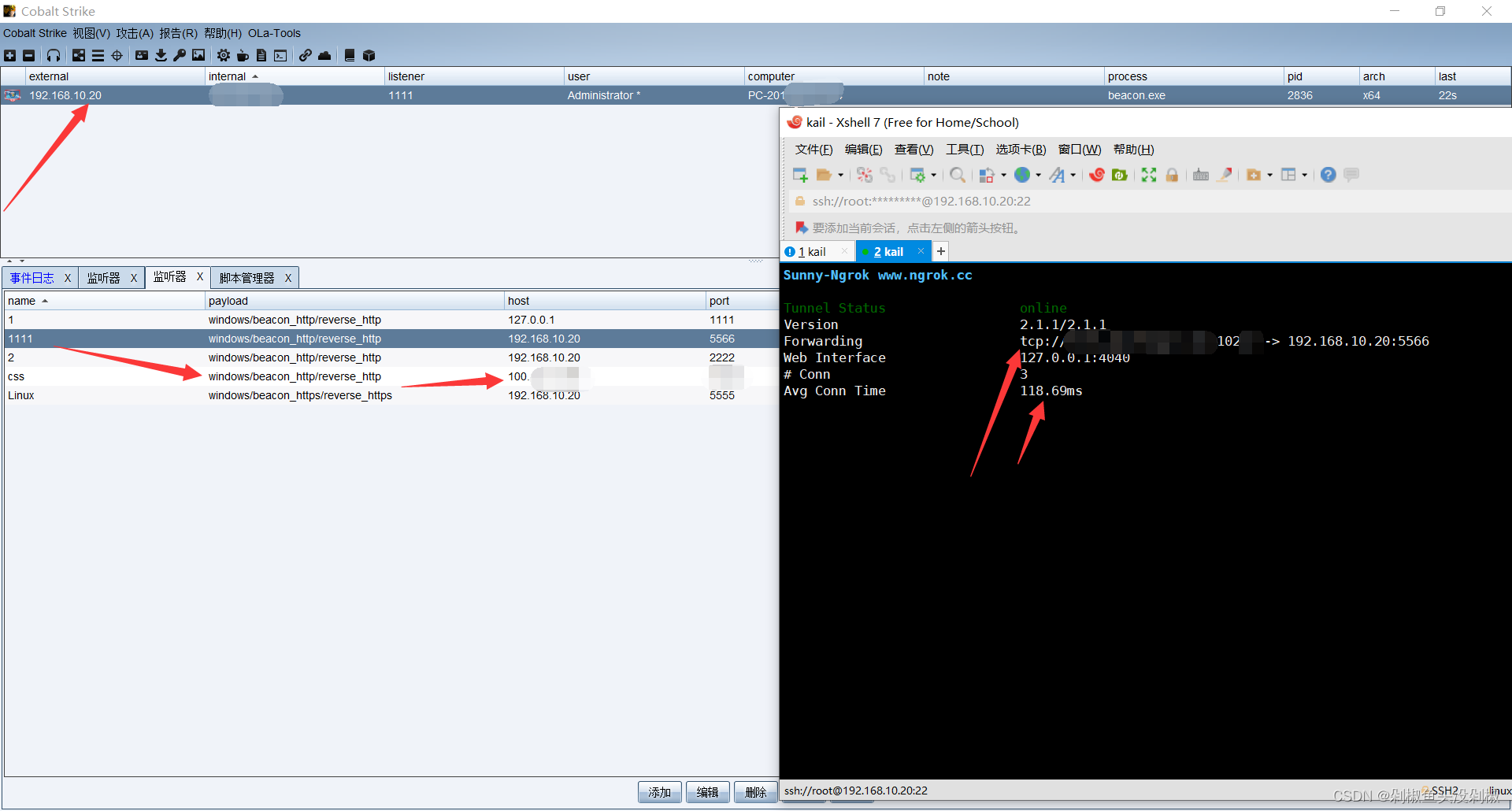Click the coffee cup Java applet attack icon
The width and height of the screenshot is (1512, 811).
(x=243, y=55)
